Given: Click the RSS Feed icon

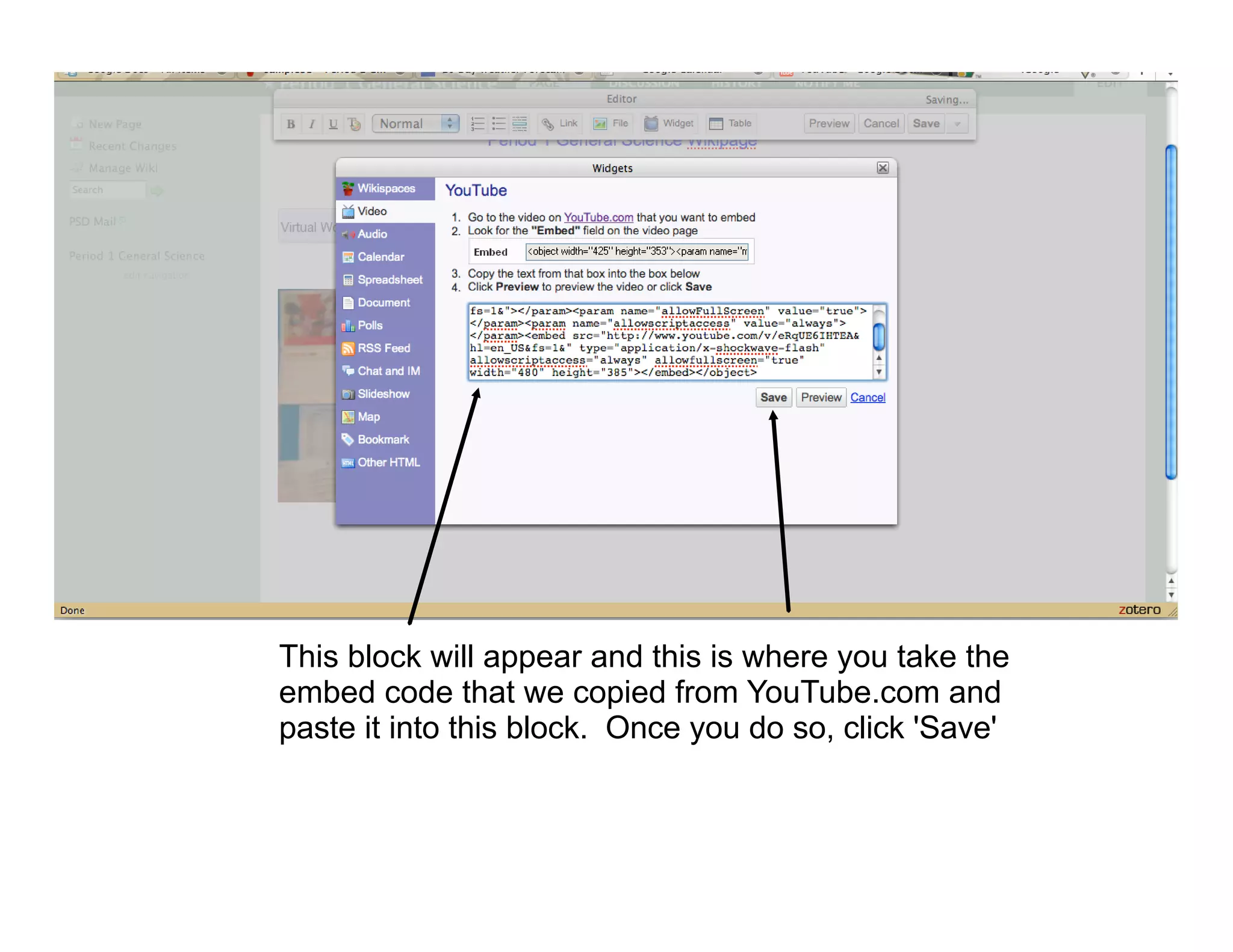Looking at the screenshot, I should click(x=348, y=348).
